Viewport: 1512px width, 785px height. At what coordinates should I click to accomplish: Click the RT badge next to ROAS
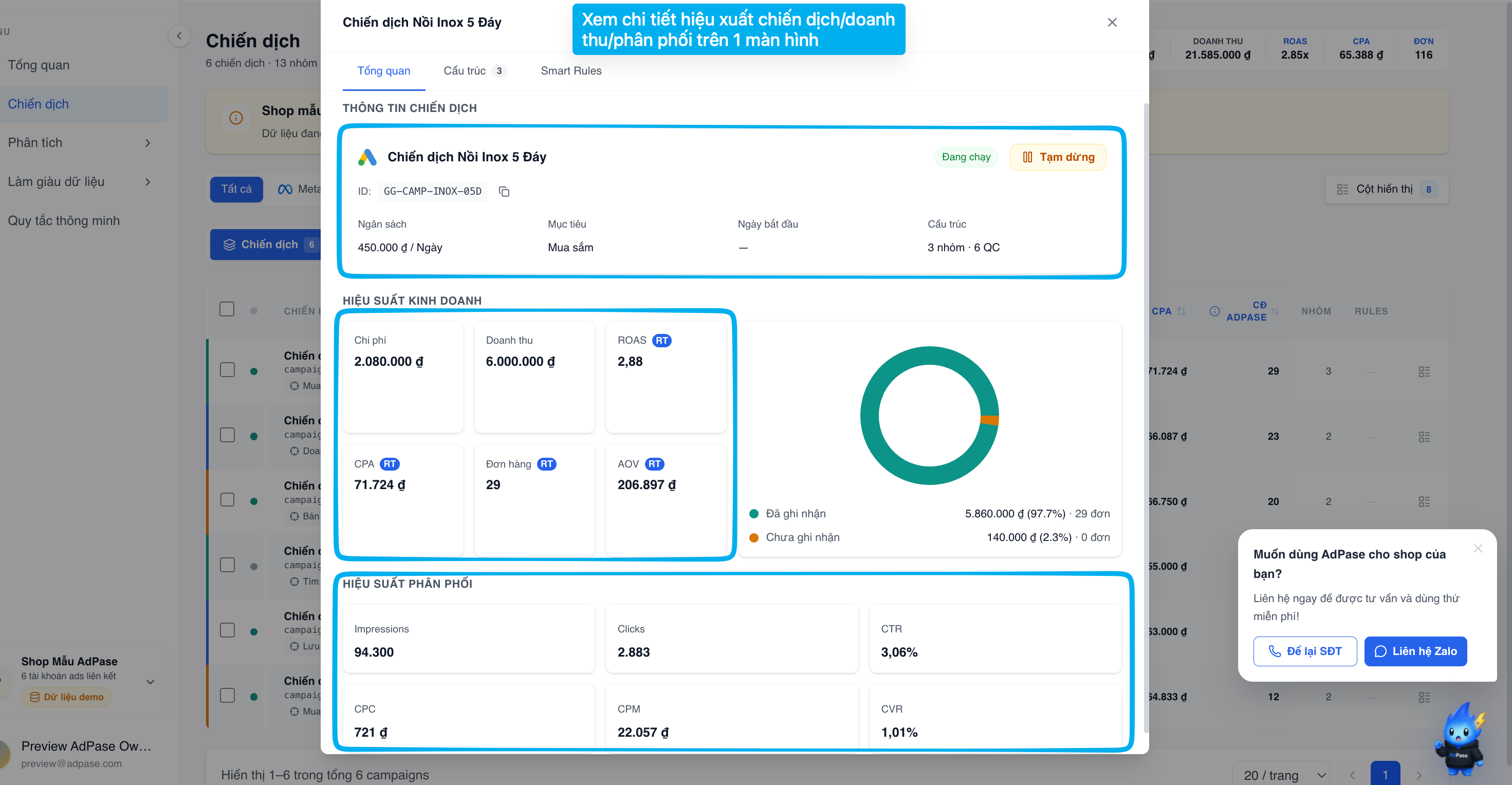(x=661, y=341)
